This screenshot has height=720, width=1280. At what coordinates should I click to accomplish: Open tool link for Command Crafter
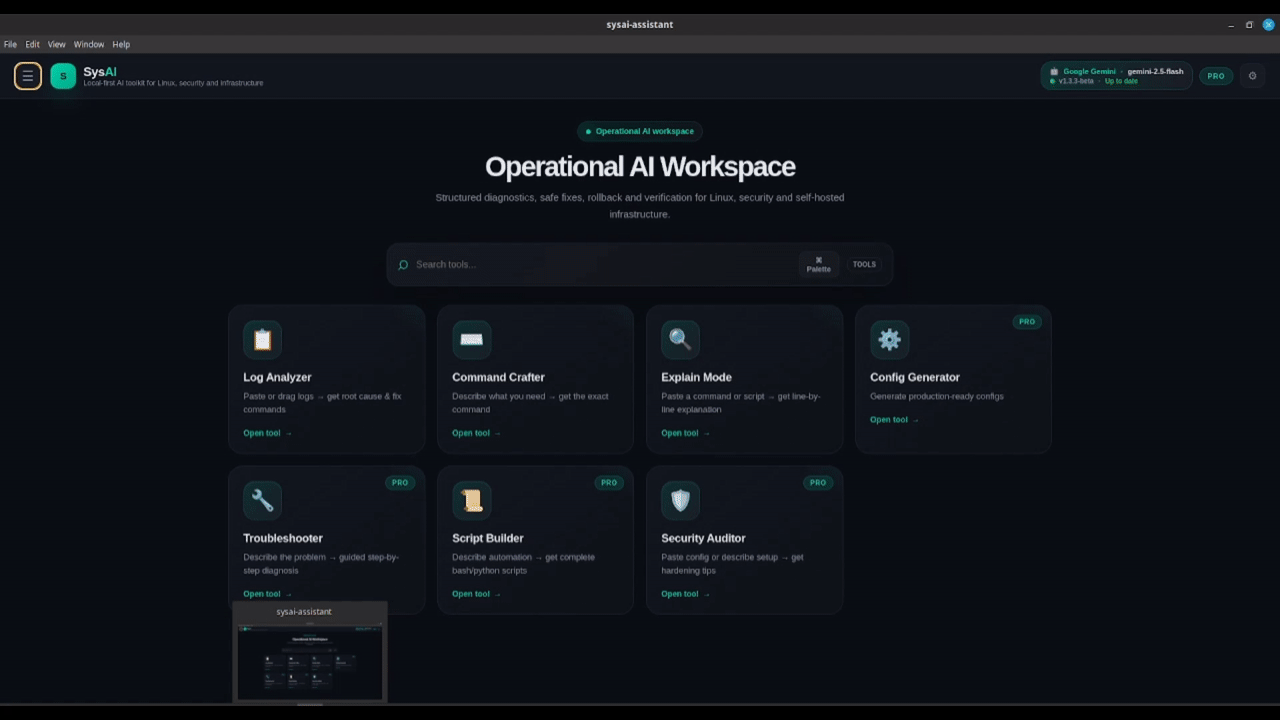tap(476, 433)
